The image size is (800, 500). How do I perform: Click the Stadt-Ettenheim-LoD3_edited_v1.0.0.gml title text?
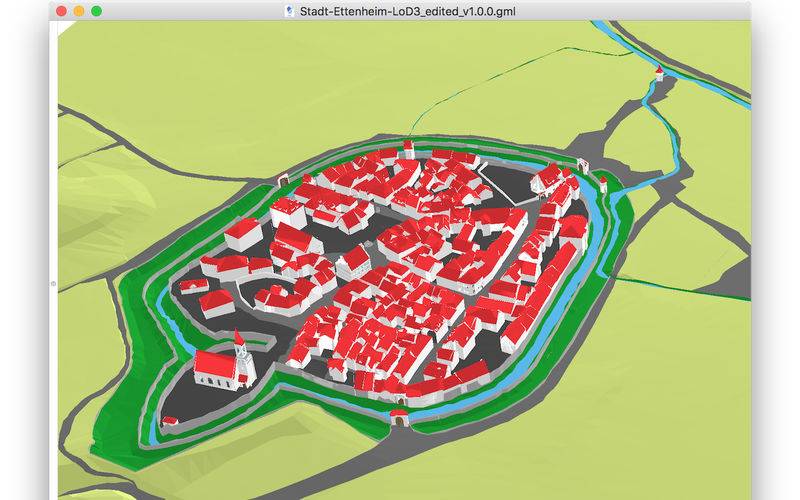pos(407,11)
